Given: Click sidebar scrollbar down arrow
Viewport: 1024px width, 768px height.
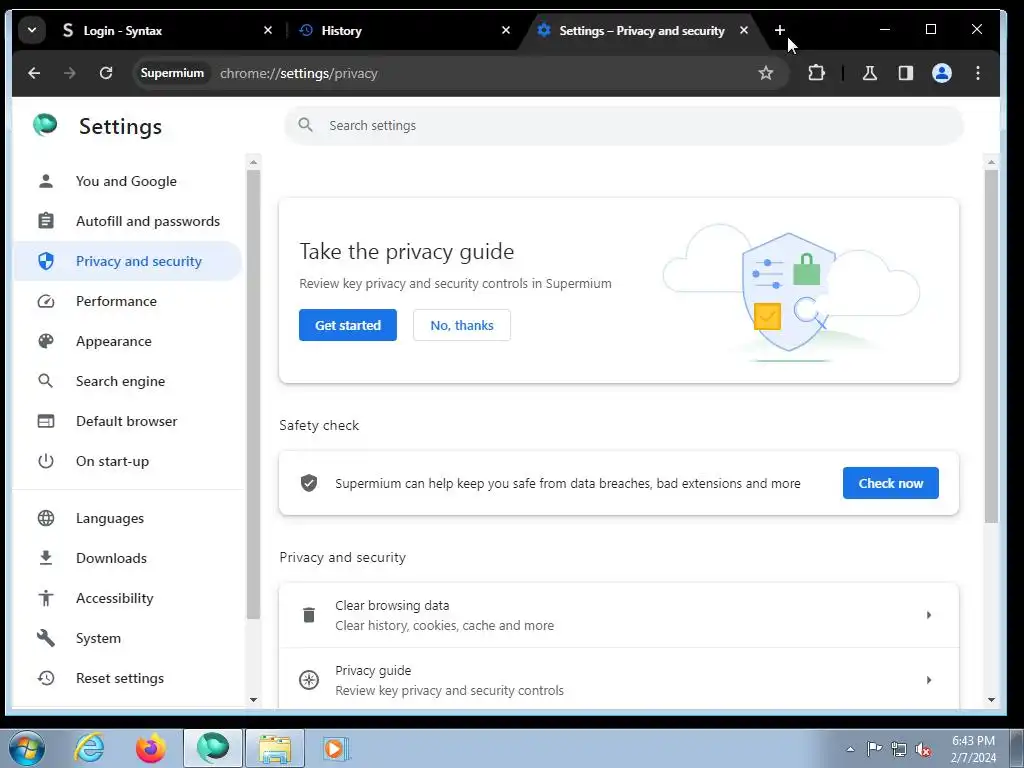Looking at the screenshot, I should (x=253, y=699).
